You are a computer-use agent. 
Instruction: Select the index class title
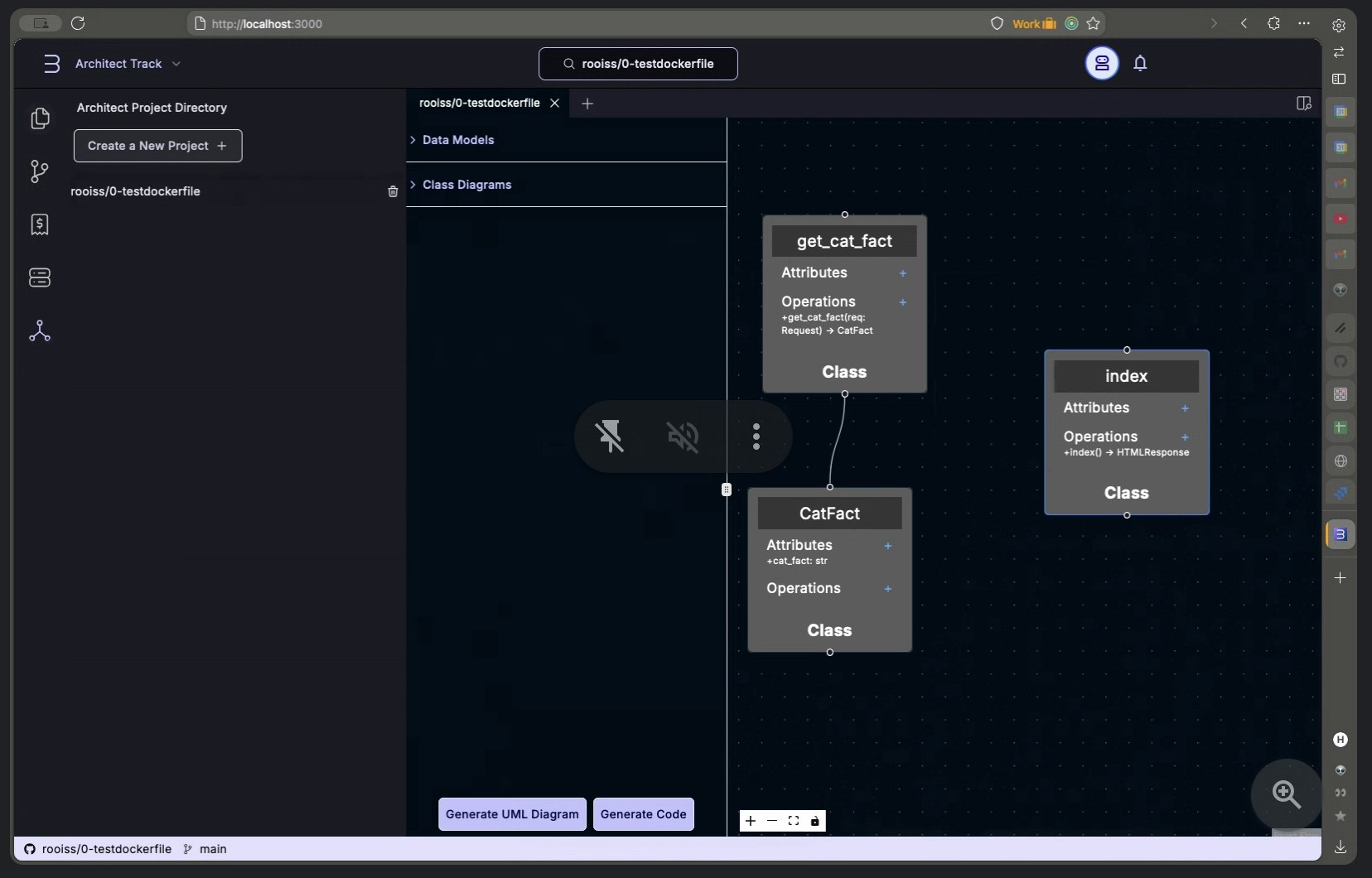(x=1126, y=376)
